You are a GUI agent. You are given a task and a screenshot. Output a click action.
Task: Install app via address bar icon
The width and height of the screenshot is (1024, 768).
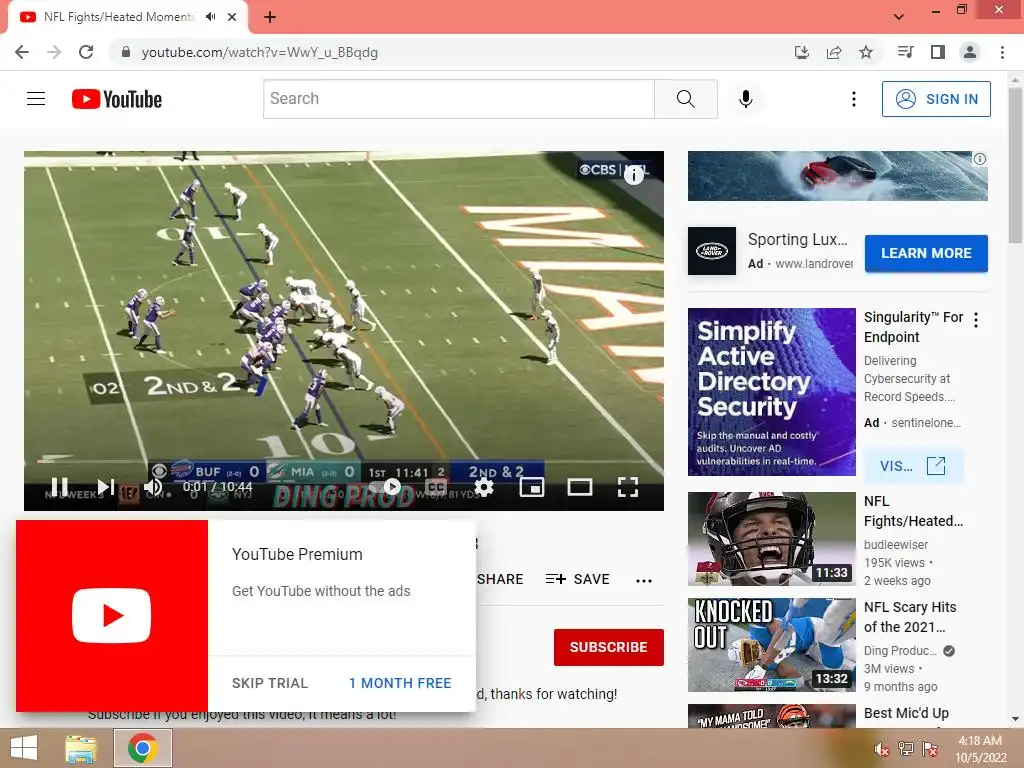[x=802, y=52]
